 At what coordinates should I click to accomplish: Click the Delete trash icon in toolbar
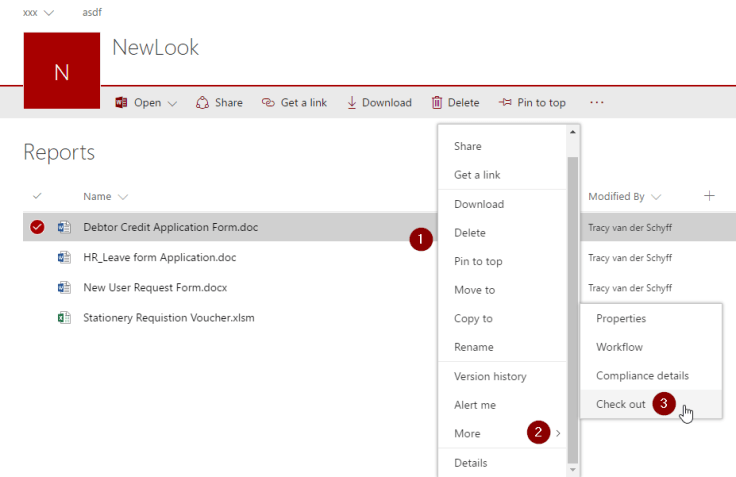(437, 103)
